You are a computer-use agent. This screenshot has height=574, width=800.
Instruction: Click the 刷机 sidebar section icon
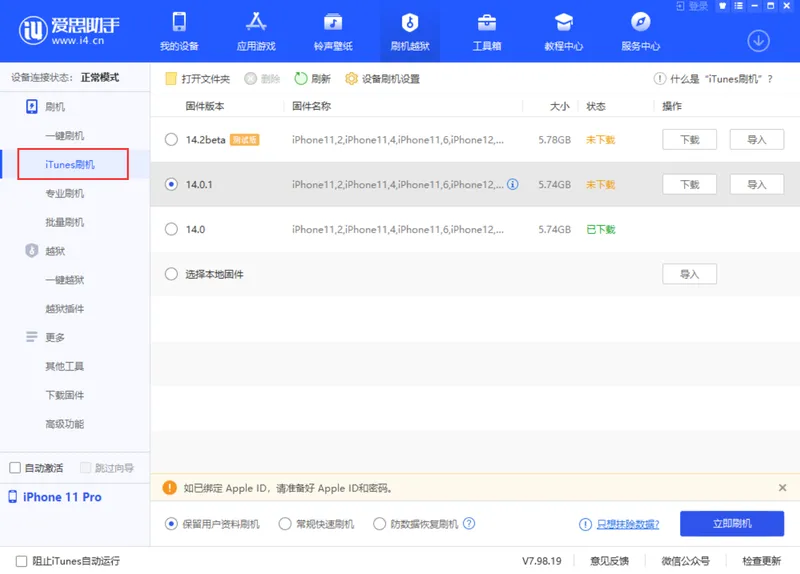coord(32,107)
